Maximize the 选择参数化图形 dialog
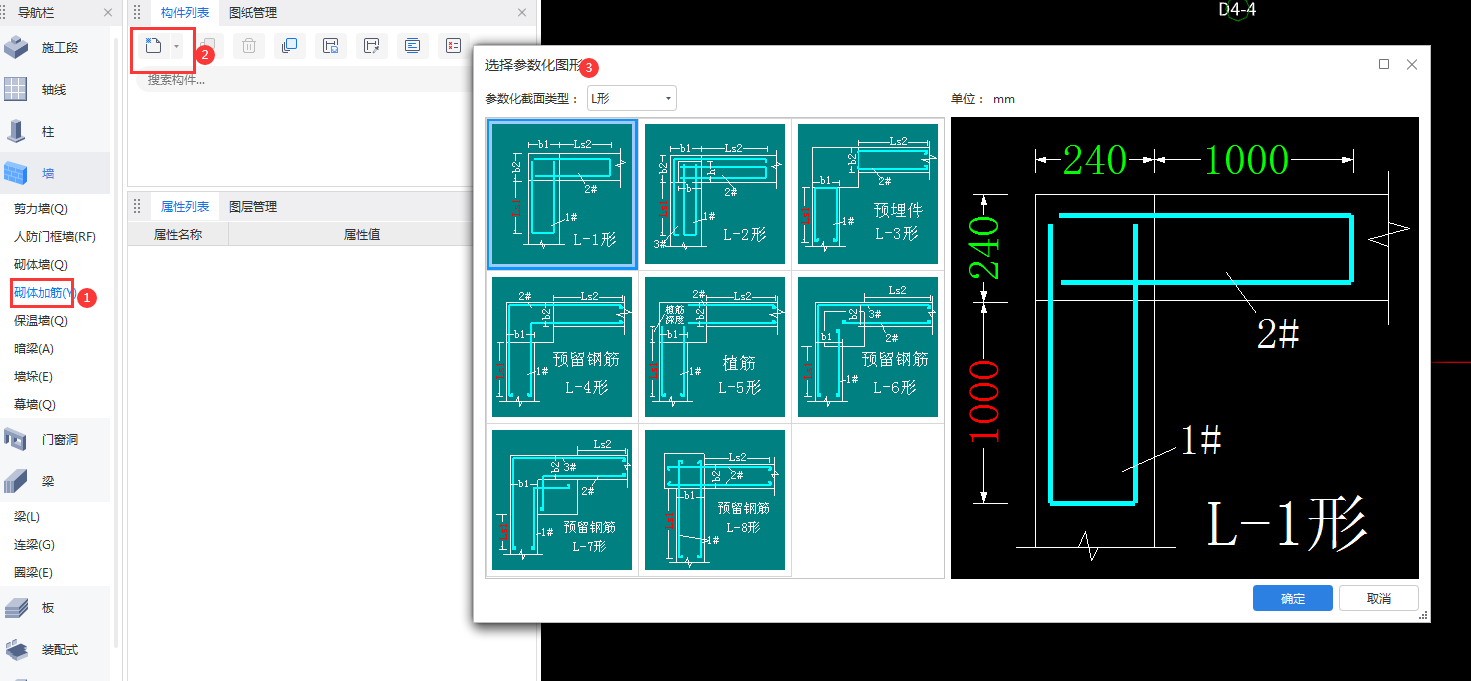The image size is (1471, 681). tap(1384, 64)
